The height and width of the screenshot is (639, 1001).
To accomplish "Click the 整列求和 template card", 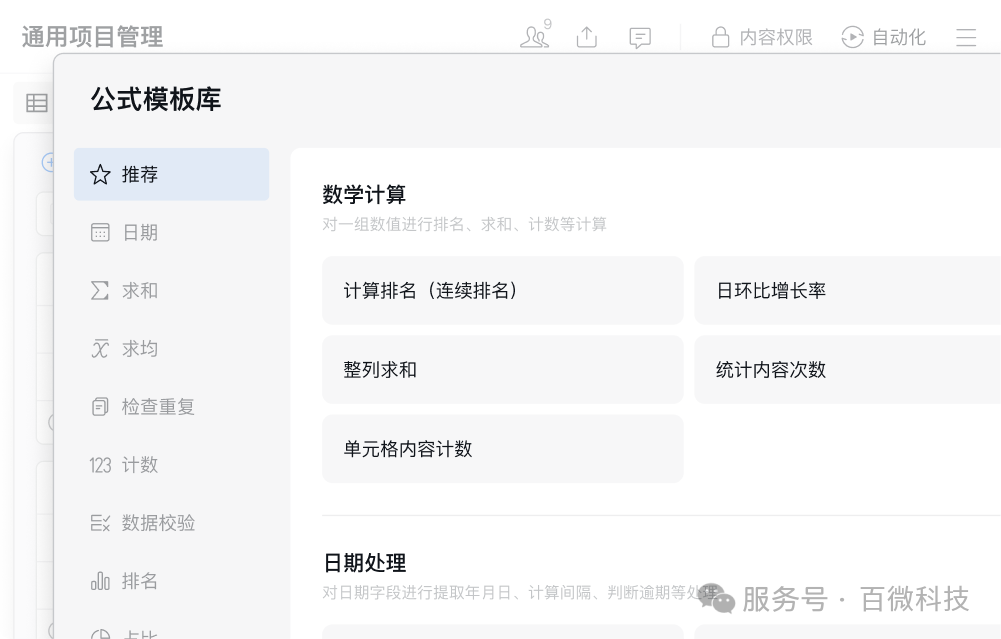I will 502,369.
